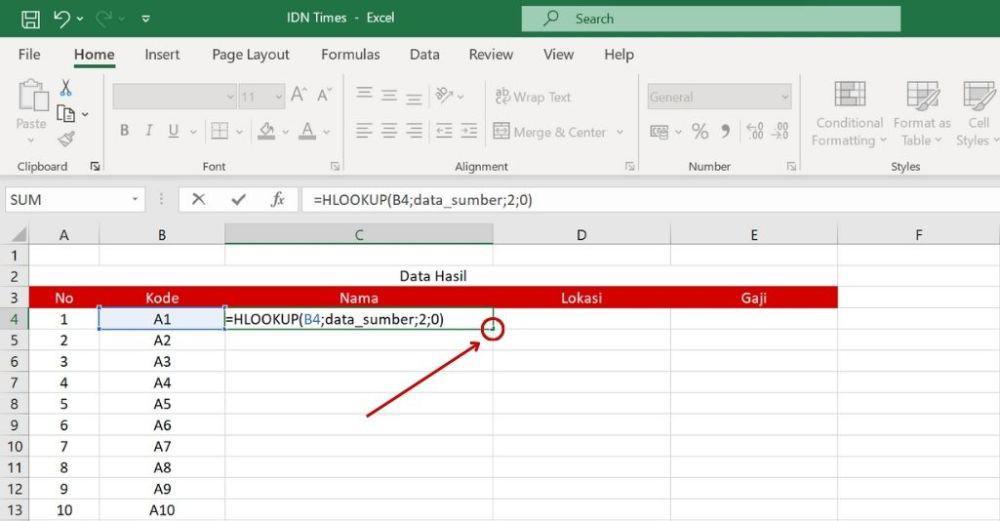Select cell B5 containing A2

[x=162, y=341]
